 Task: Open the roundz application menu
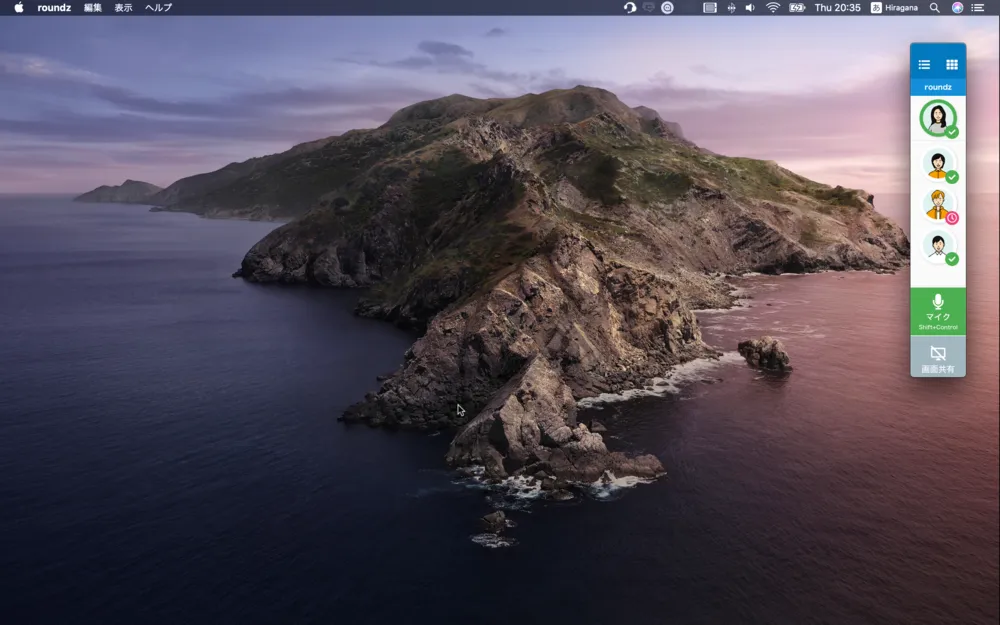click(54, 8)
